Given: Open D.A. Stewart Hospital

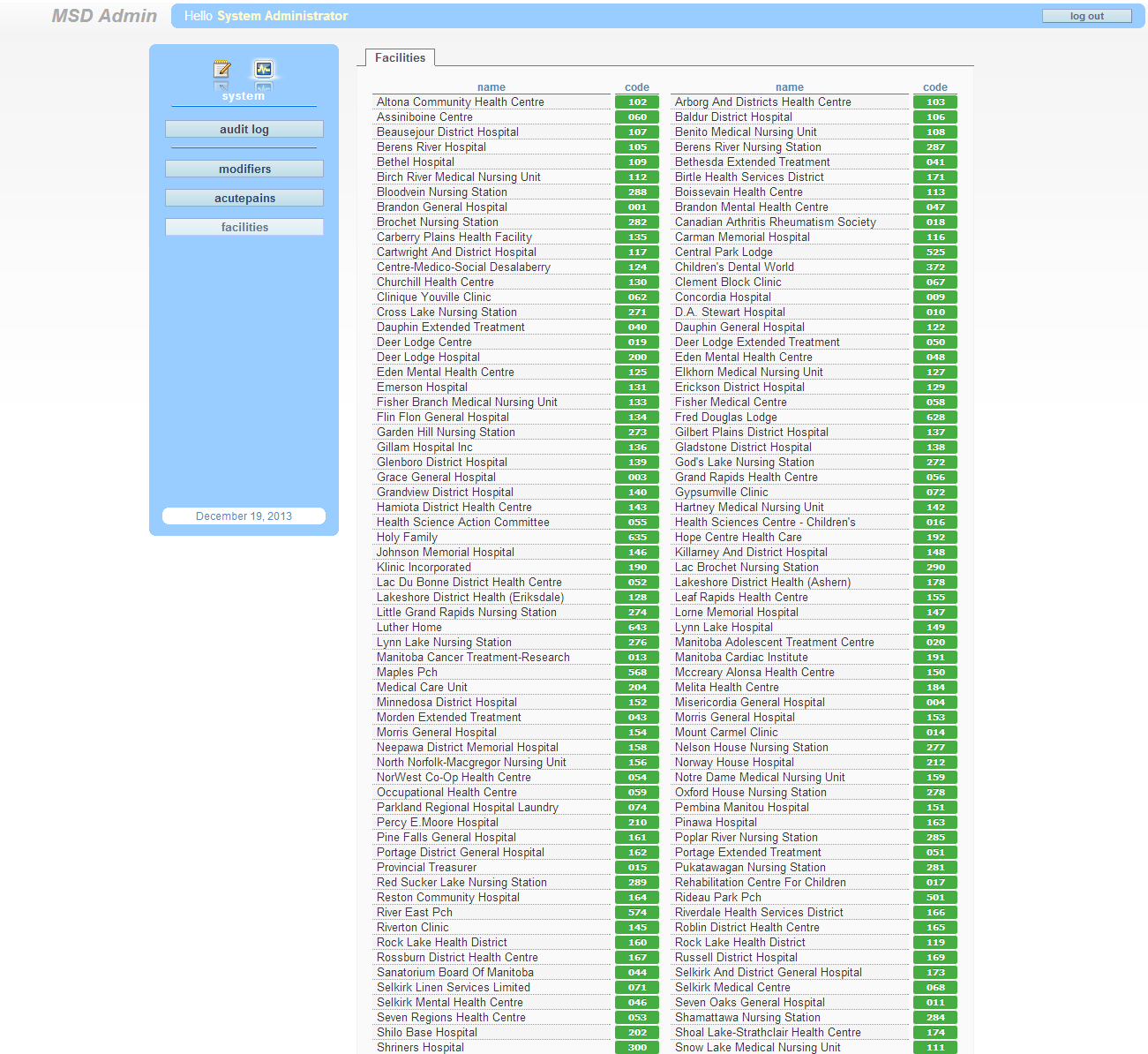Looking at the screenshot, I should (730, 312).
